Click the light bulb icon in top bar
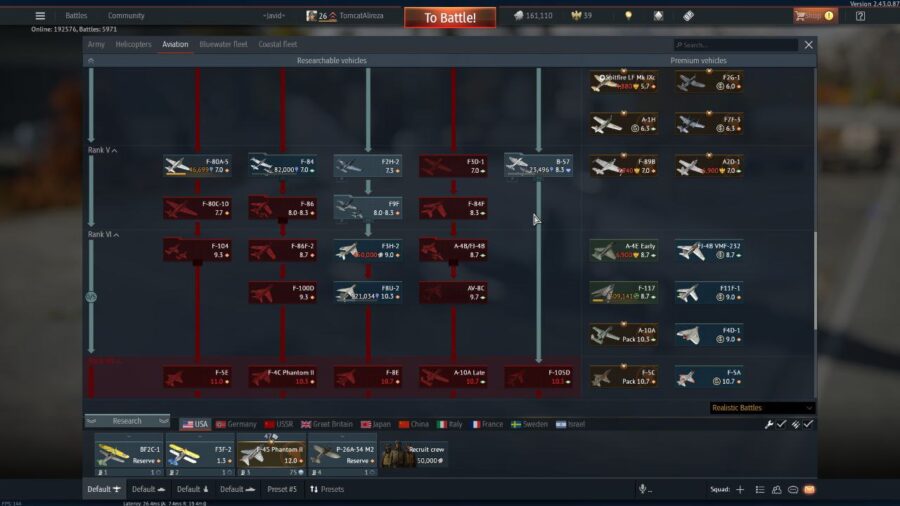The image size is (900, 506). pos(628,16)
